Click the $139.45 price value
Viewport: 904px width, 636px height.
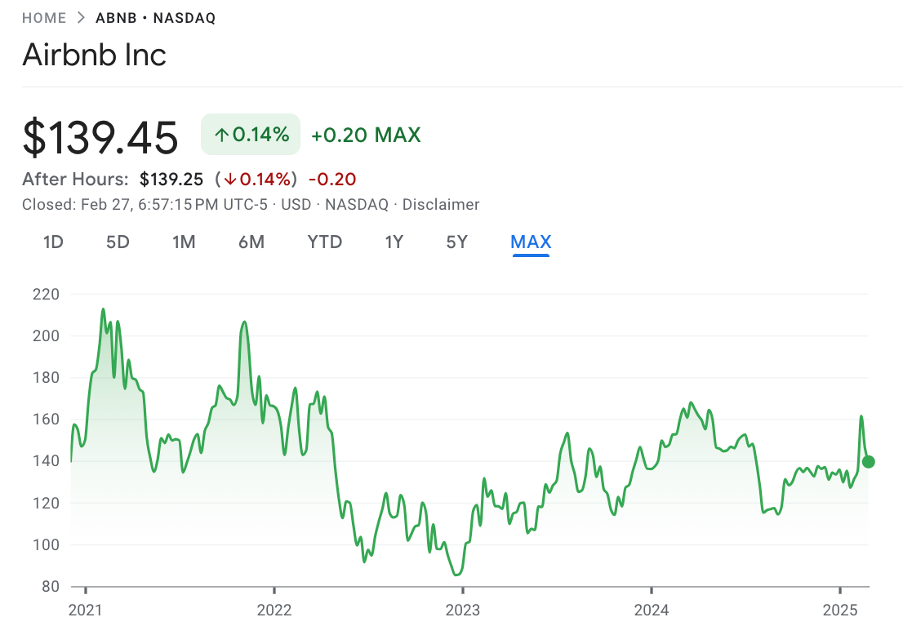tap(100, 137)
